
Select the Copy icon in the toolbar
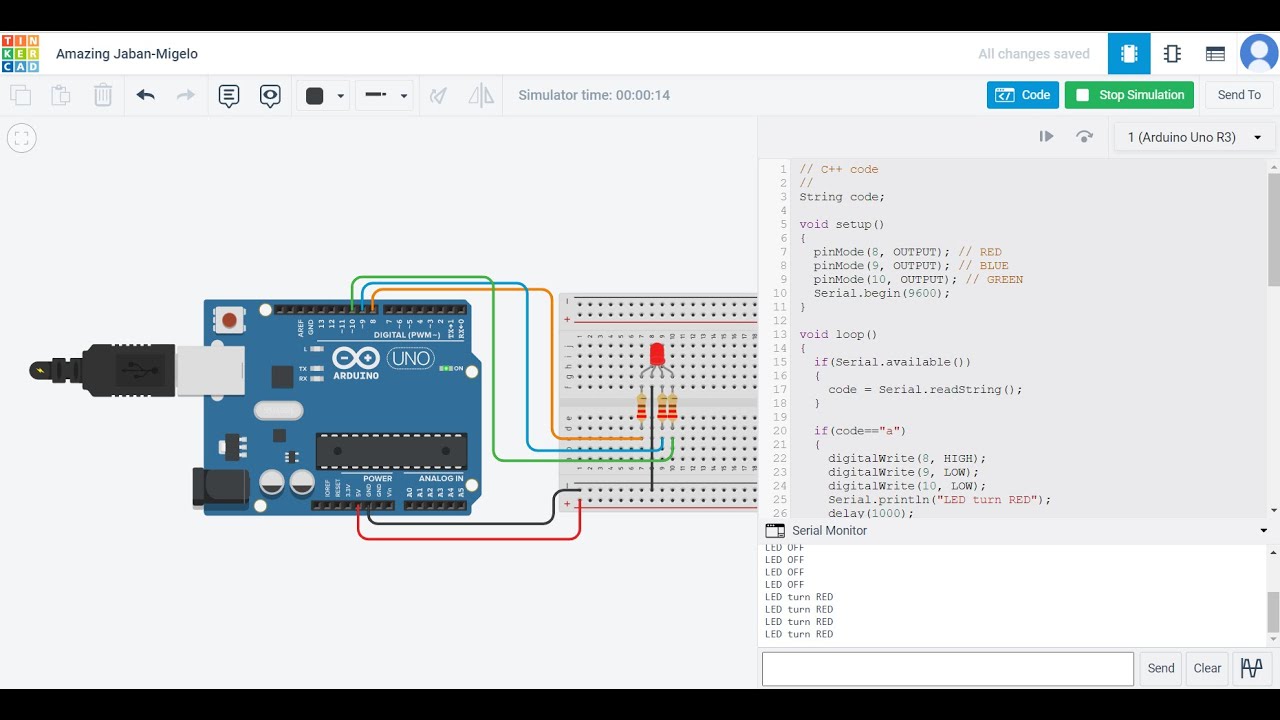(20, 96)
